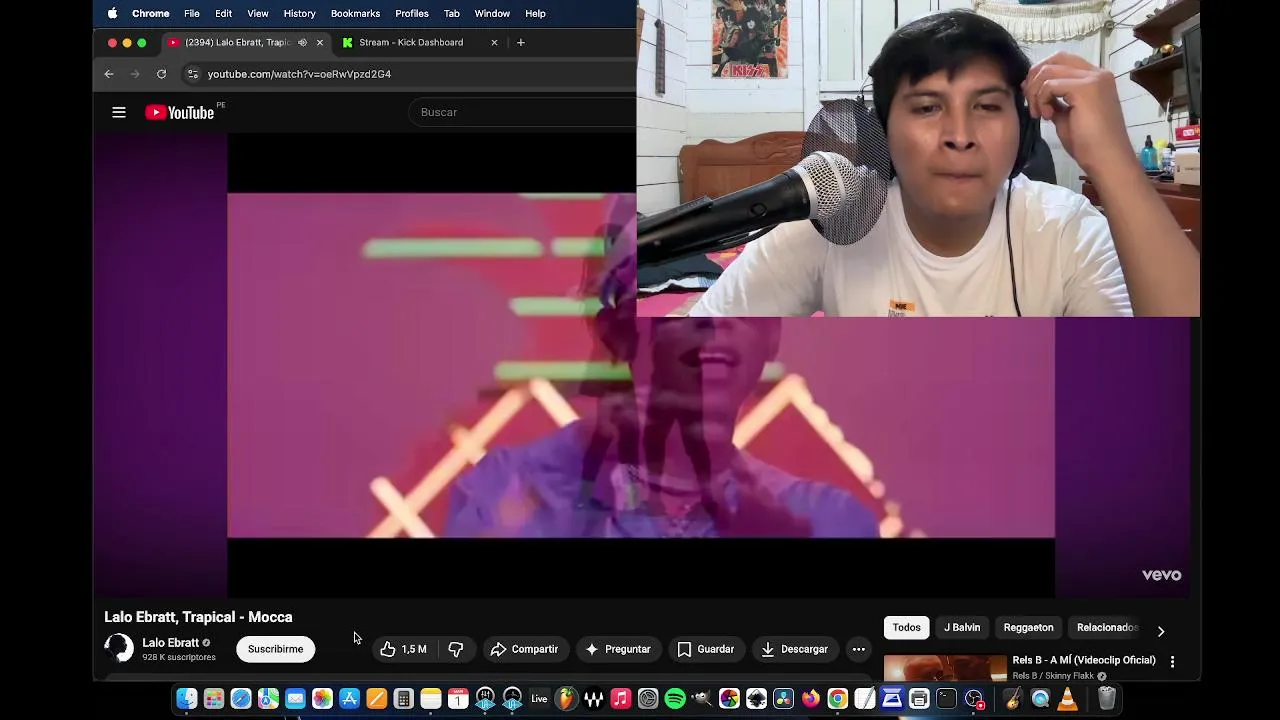Select the Todos filter chip
The height and width of the screenshot is (720, 1280).
[x=906, y=627]
